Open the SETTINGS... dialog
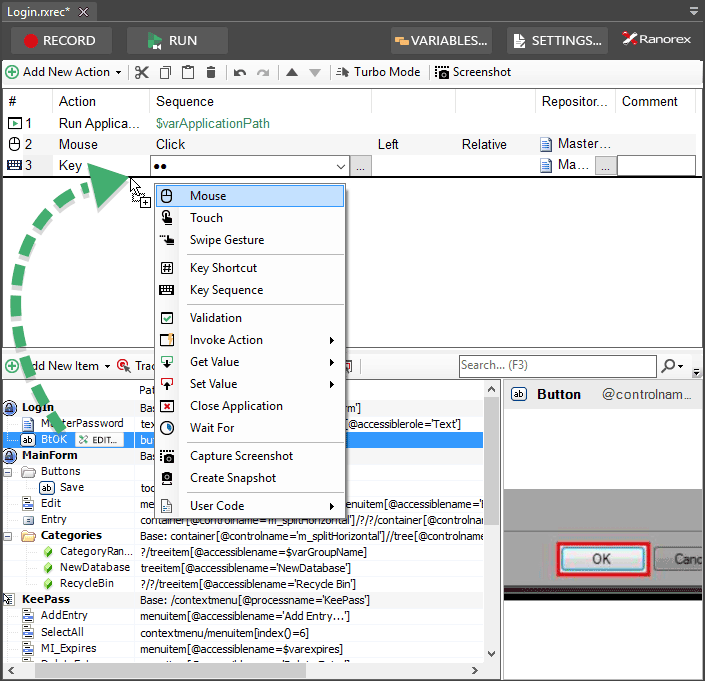 pos(557,40)
